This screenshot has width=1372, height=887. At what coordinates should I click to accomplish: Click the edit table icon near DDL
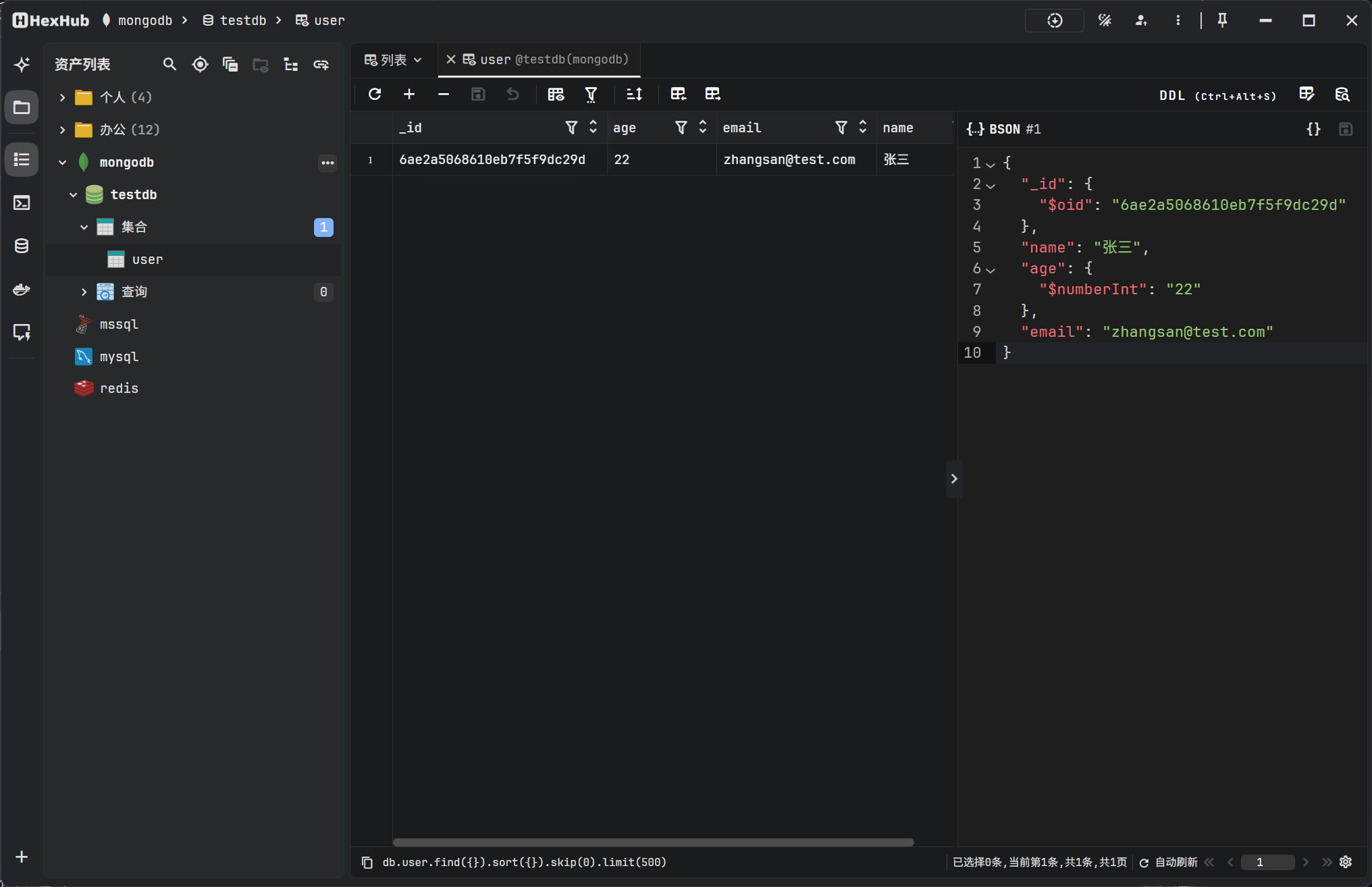pos(1307,94)
